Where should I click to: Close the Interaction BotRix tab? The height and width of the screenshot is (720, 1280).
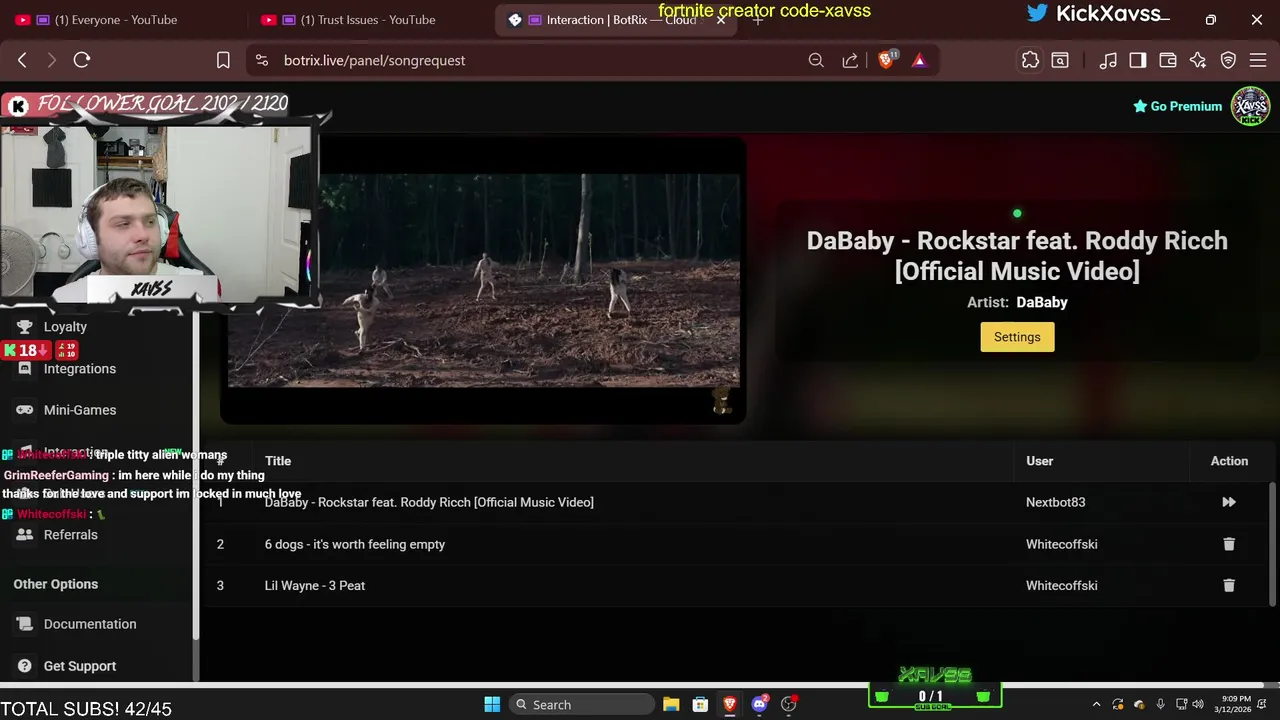click(x=721, y=20)
